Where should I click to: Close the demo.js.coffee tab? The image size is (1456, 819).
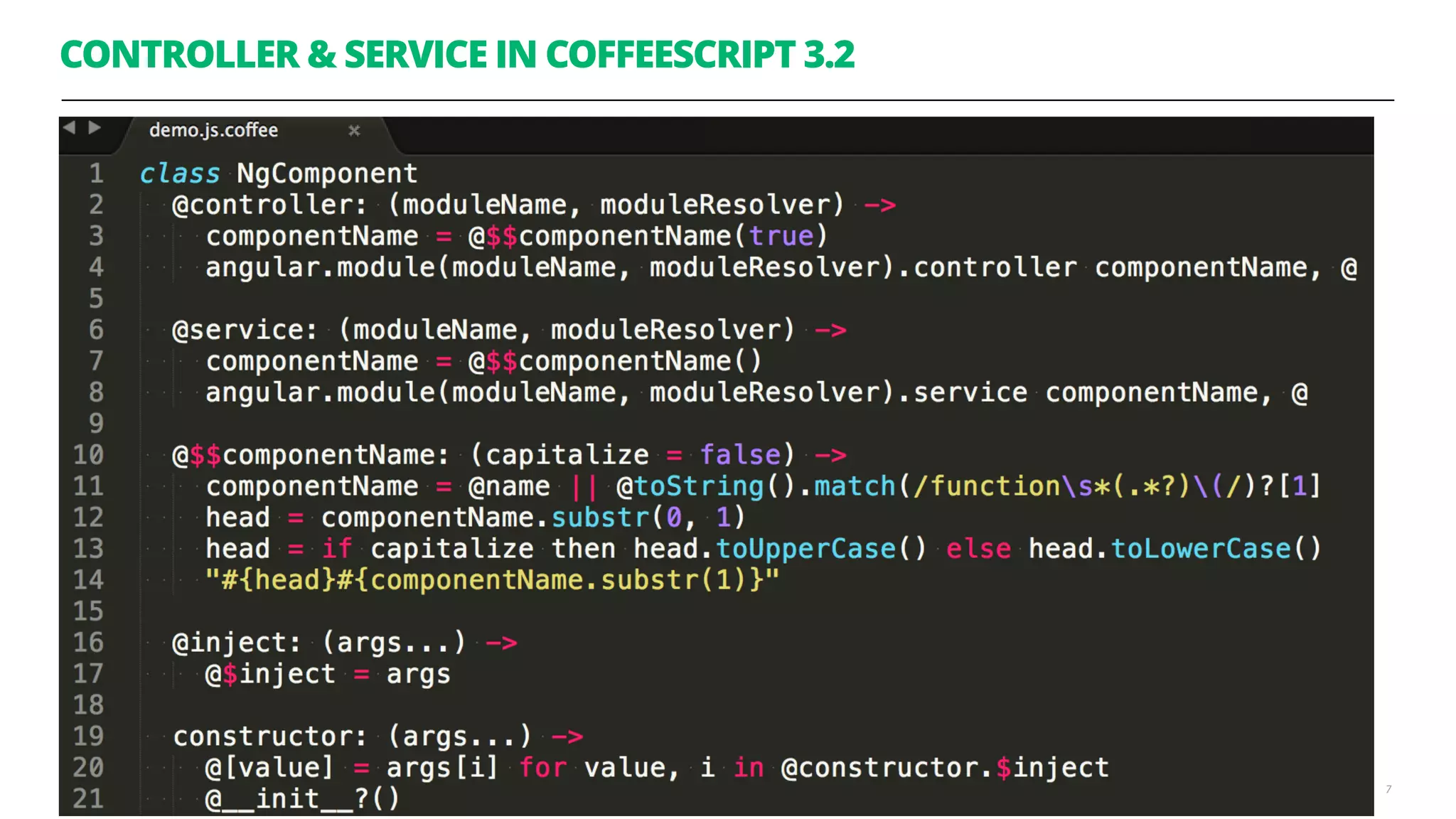click(x=354, y=130)
